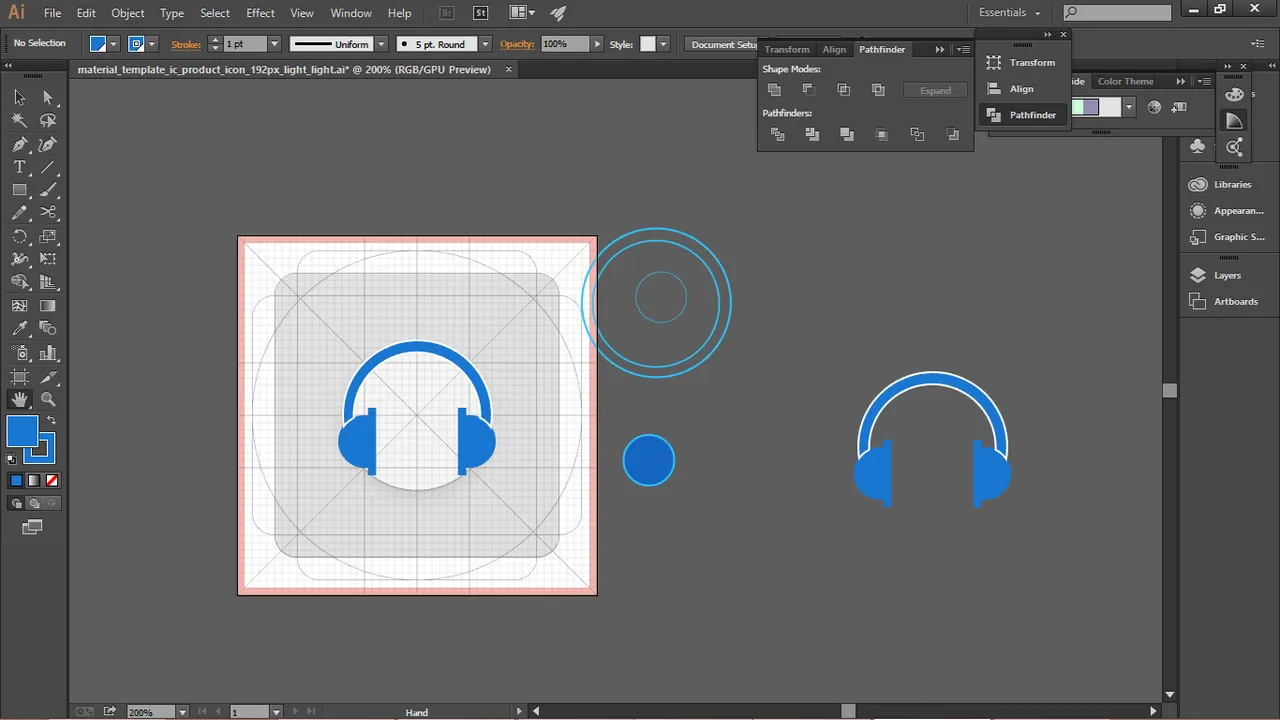Switch to the Align tab
The image size is (1280, 720).
[834, 49]
